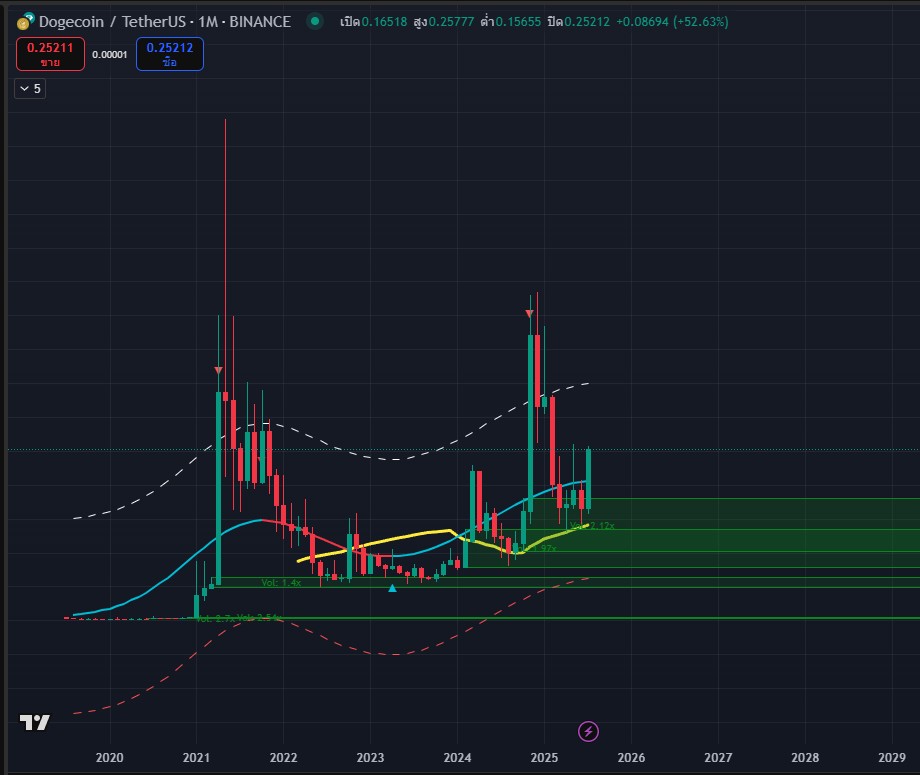The image size is (920, 775).
Task: Click the 2028 label on time axis
Action: (805, 757)
